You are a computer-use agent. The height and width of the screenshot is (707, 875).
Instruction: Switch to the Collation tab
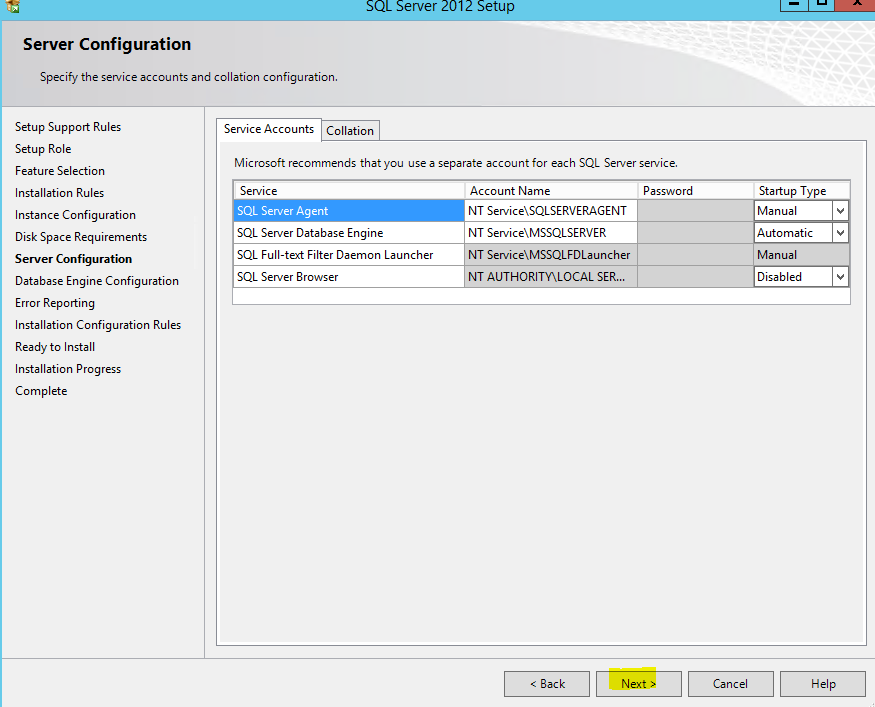pyautogui.click(x=350, y=131)
